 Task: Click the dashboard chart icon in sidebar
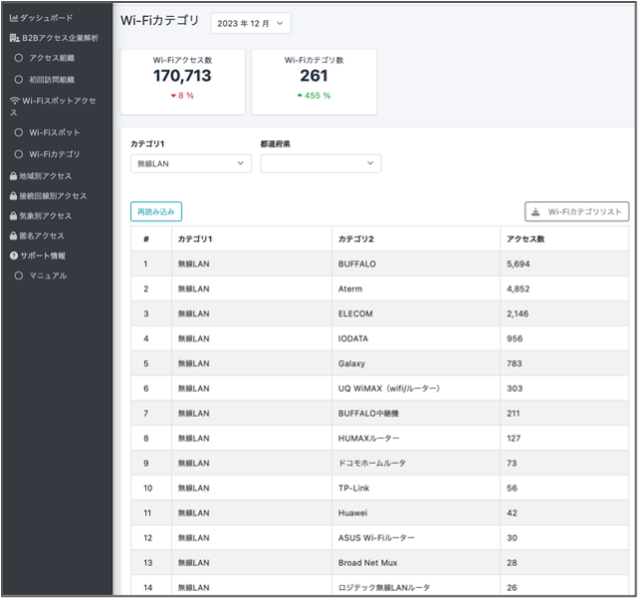[x=13, y=18]
